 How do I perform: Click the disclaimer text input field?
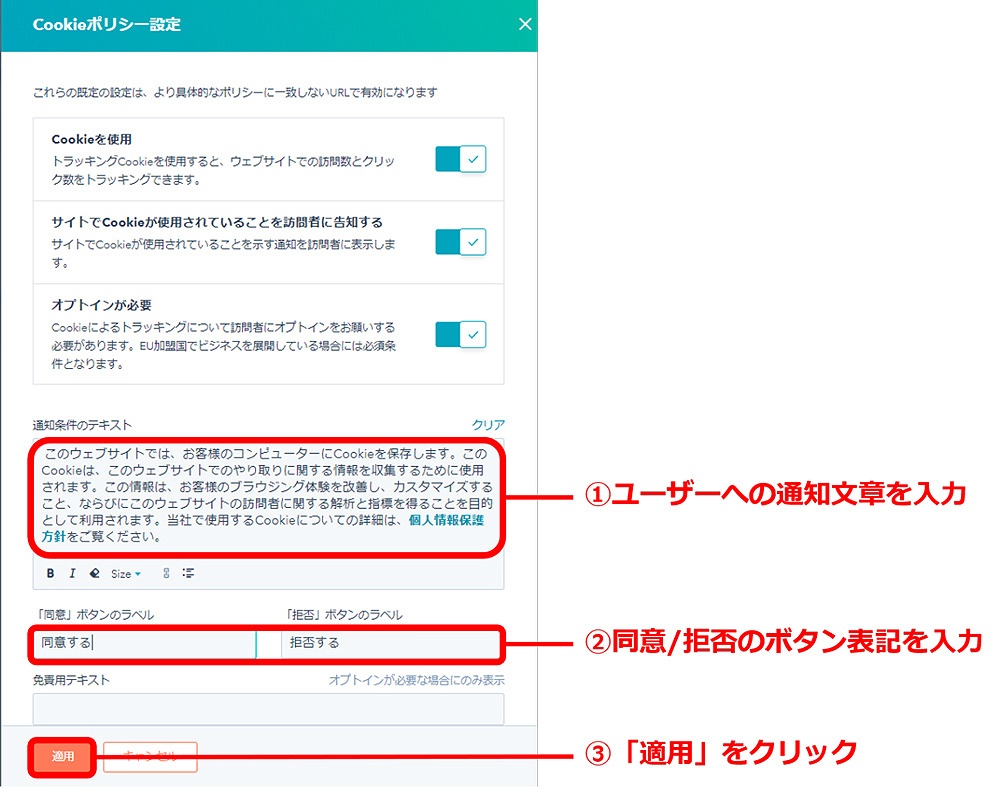[x=268, y=709]
